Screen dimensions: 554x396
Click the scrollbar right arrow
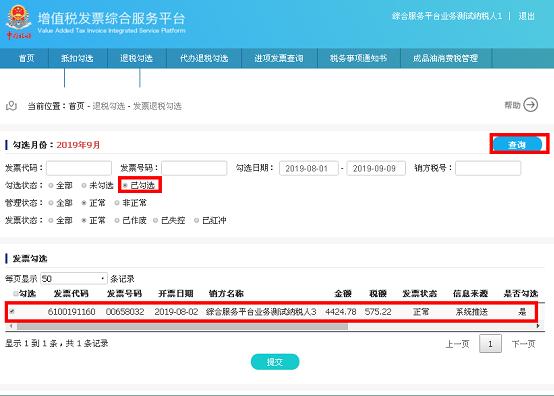point(538,326)
